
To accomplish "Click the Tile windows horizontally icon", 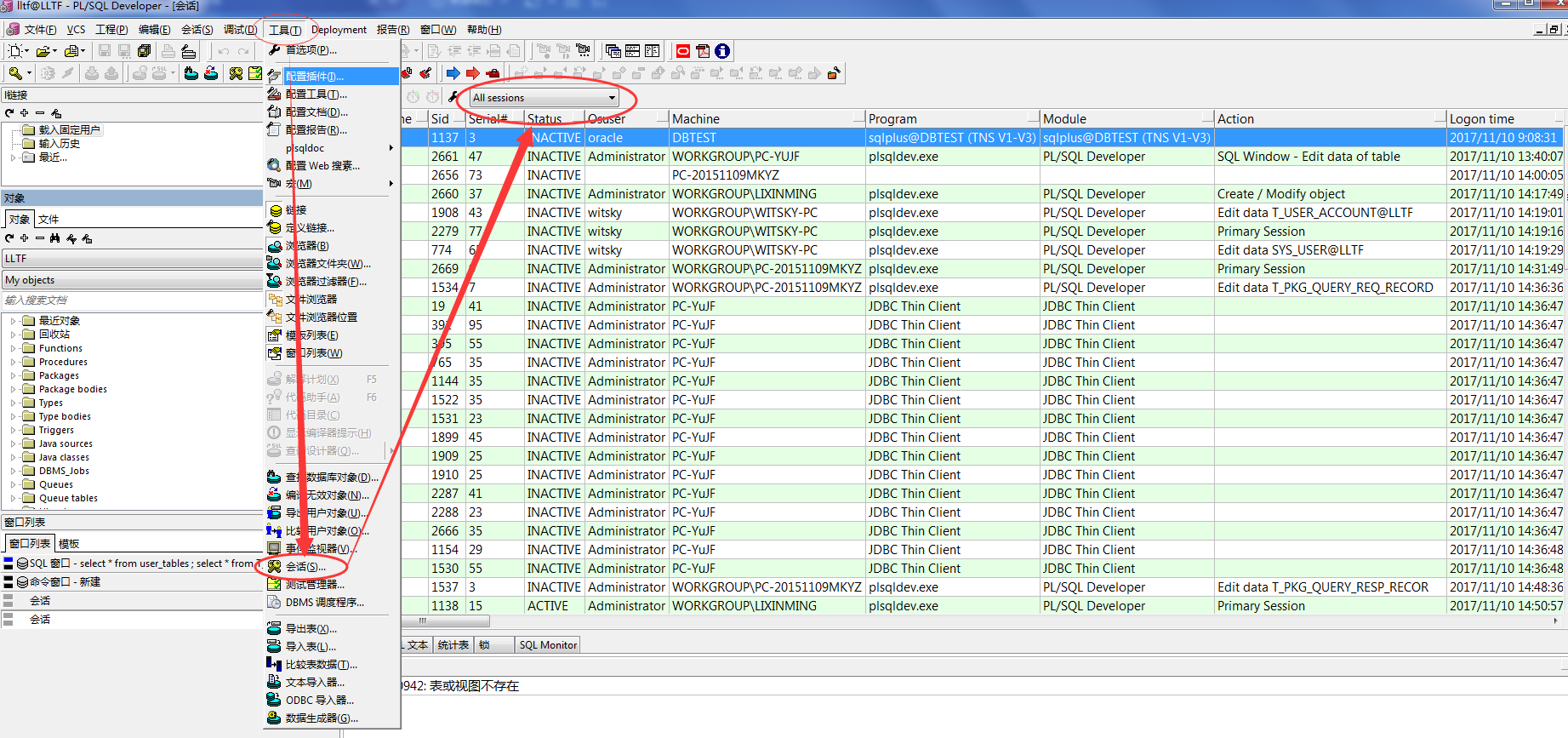I will pyautogui.click(x=632, y=51).
